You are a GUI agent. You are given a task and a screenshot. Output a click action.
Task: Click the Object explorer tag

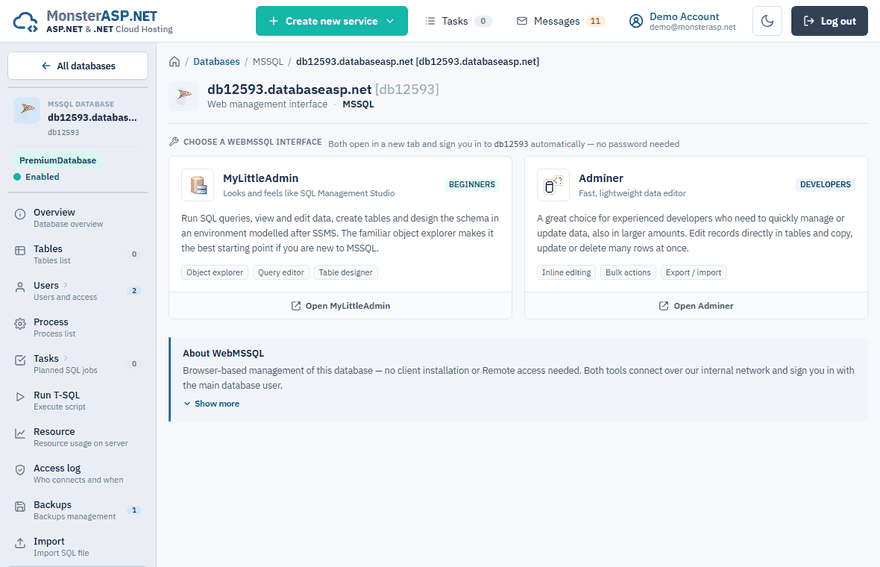click(214, 272)
